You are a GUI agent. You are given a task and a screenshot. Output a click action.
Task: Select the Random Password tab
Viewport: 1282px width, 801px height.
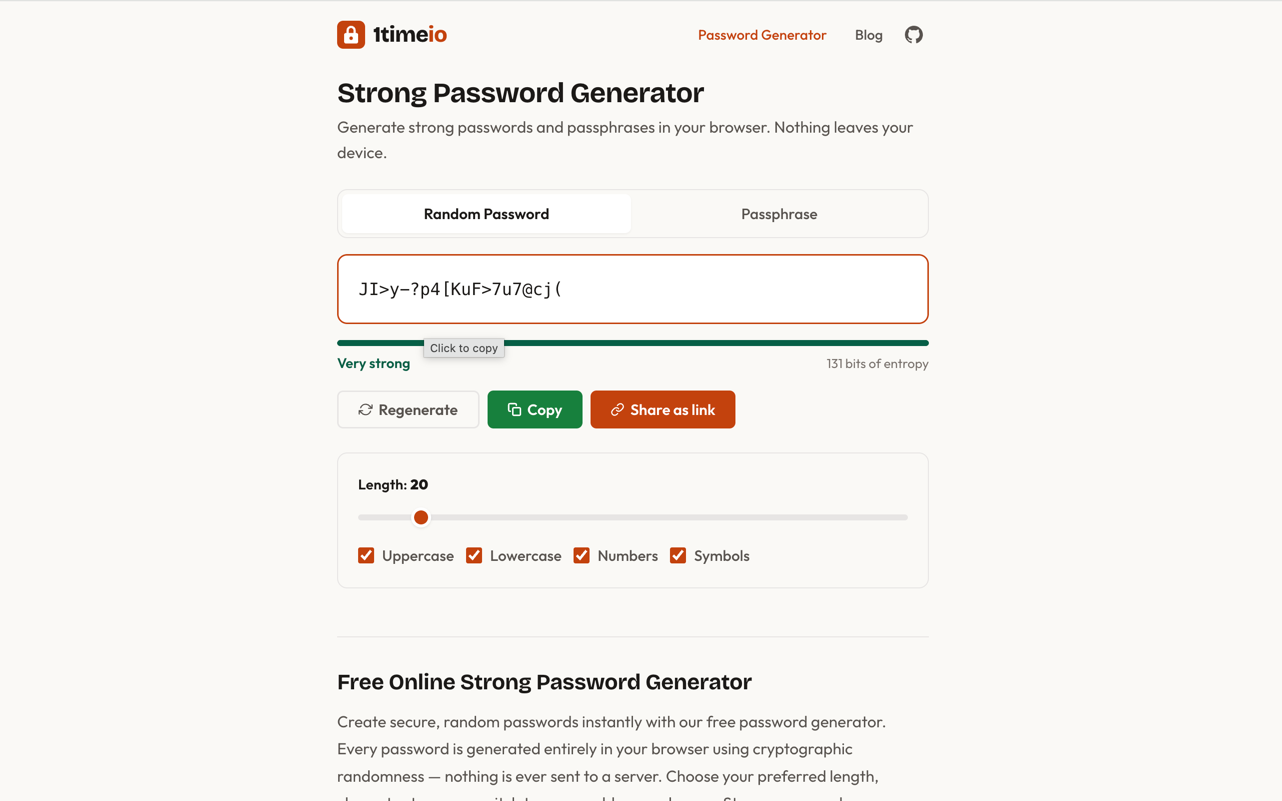tap(486, 214)
